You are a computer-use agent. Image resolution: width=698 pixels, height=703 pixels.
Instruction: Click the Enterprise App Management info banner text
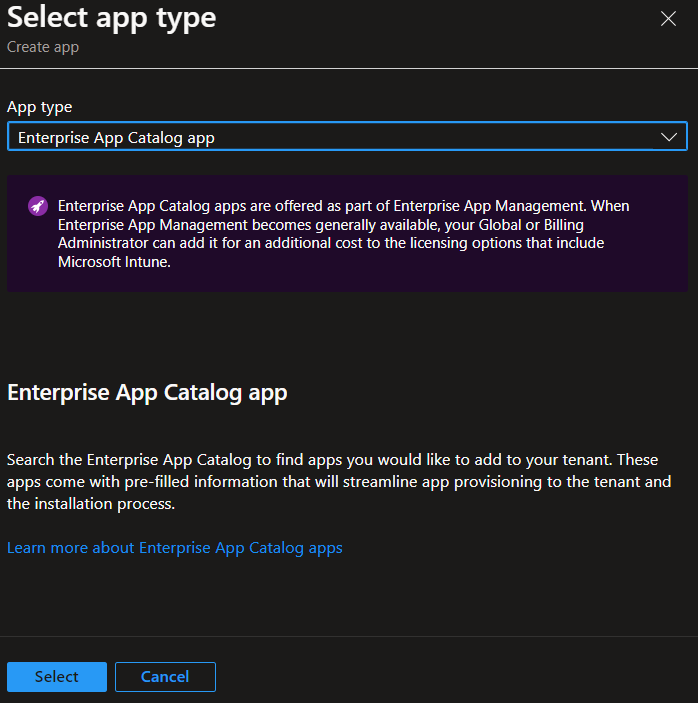[x=343, y=234]
